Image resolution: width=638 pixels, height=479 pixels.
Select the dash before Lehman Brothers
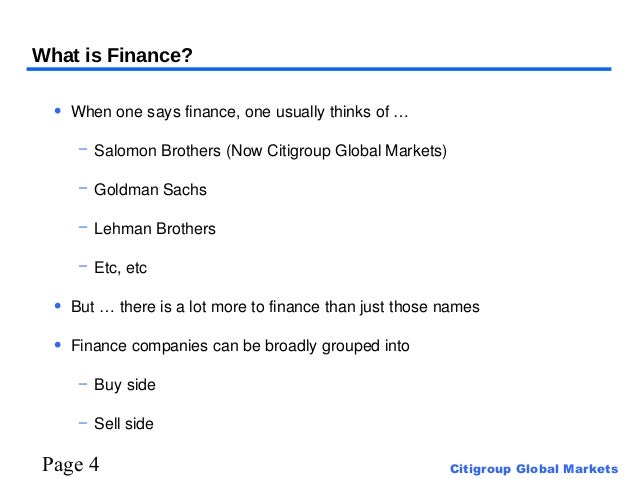coord(83,227)
